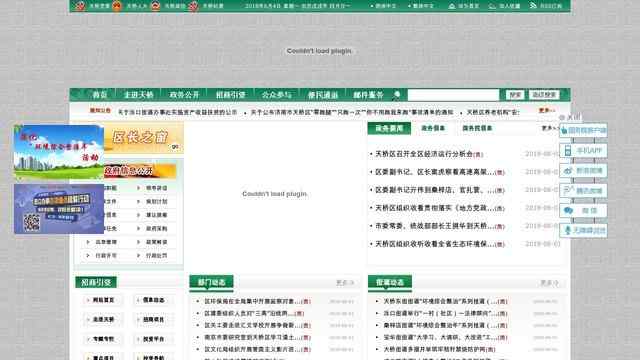This screenshot has height=360, width=640.
Task: Click the first red emblem icon in top bar
Action: tap(80, 6)
